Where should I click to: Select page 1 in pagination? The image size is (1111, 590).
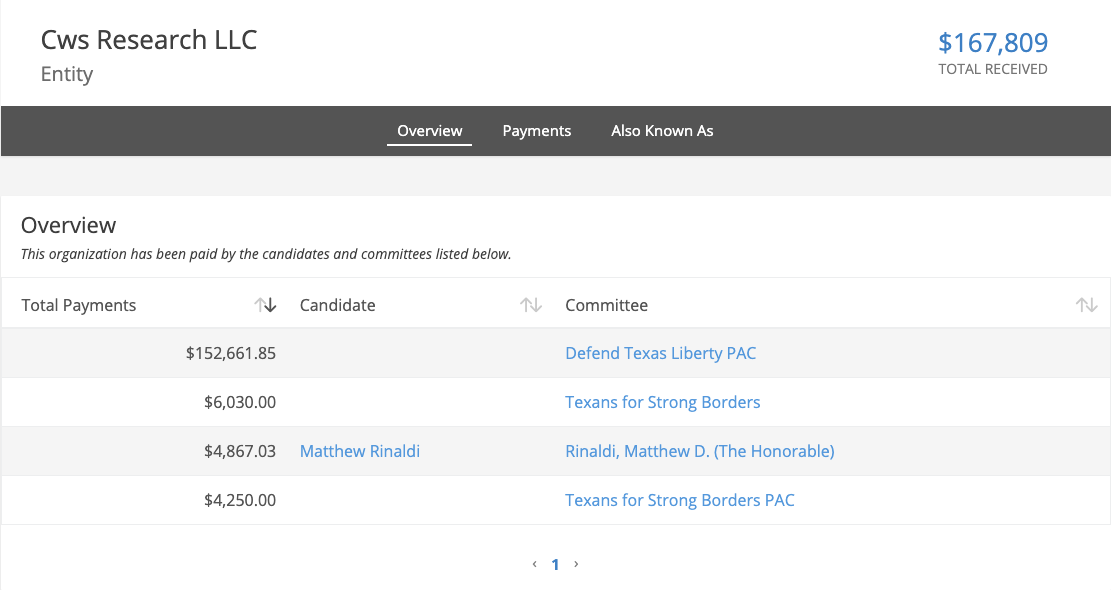[x=555, y=564]
